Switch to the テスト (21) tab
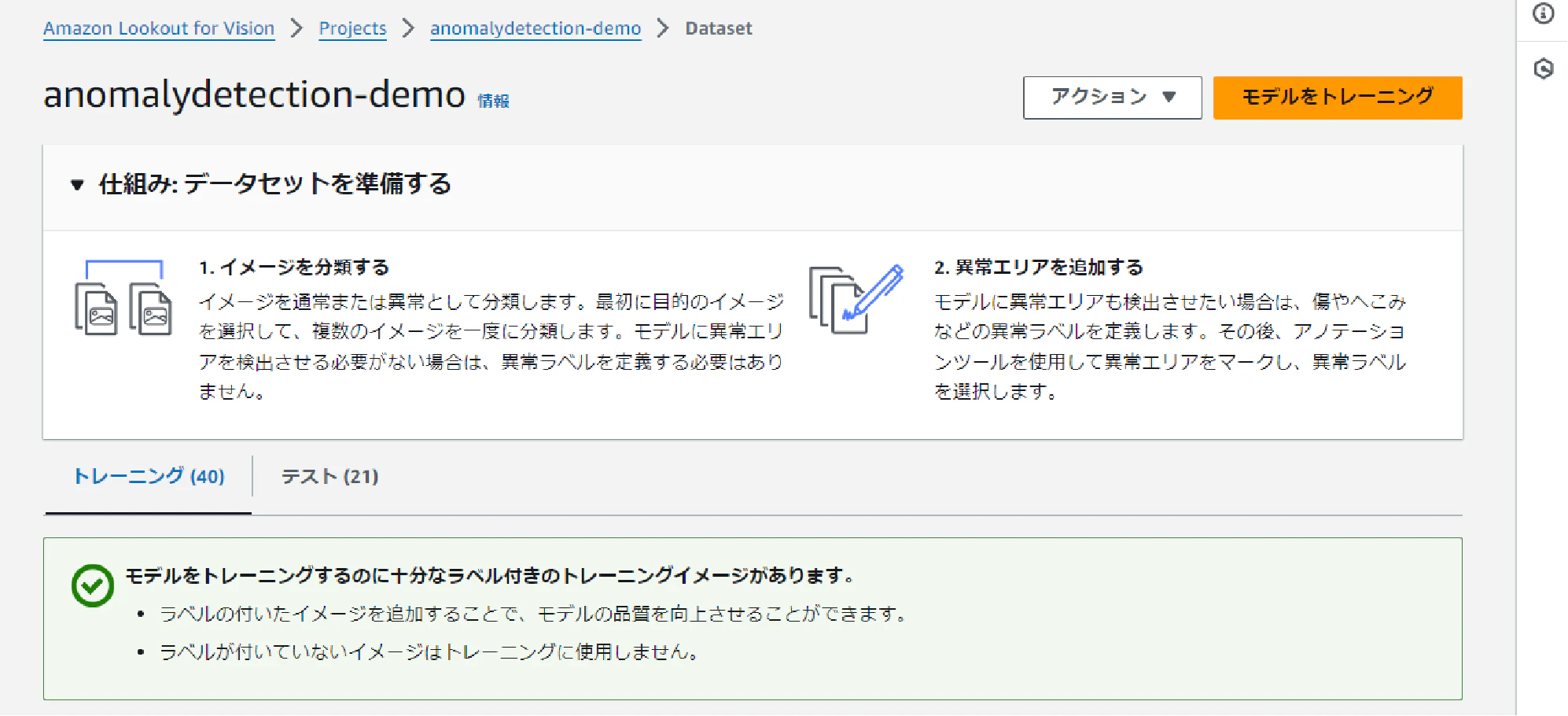 [329, 476]
